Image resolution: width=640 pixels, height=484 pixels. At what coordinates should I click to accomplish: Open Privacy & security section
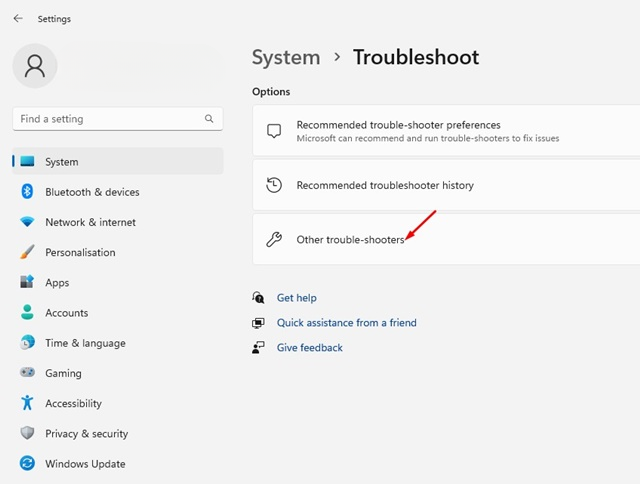[x=118, y=433]
